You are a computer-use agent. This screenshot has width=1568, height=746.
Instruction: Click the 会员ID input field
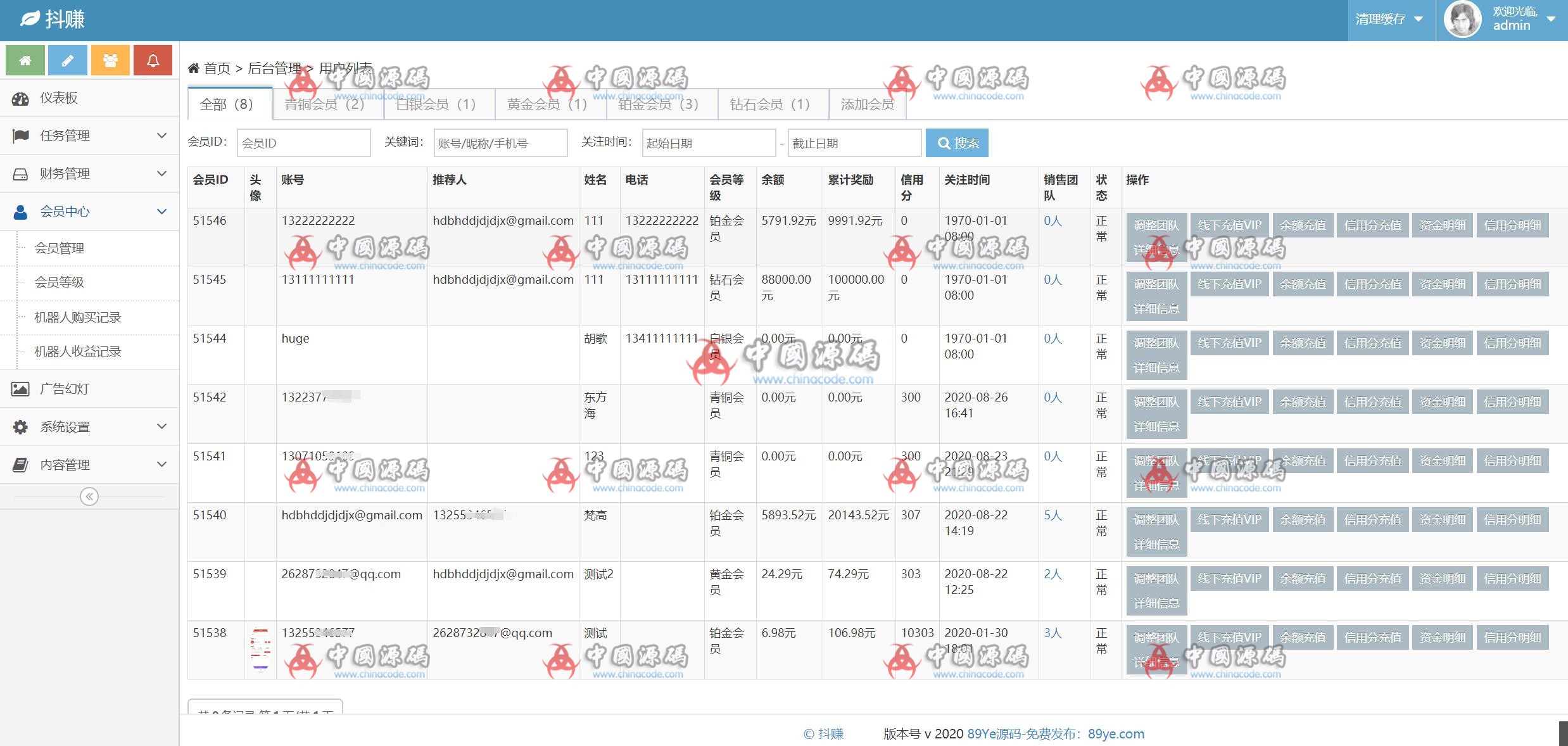point(303,143)
